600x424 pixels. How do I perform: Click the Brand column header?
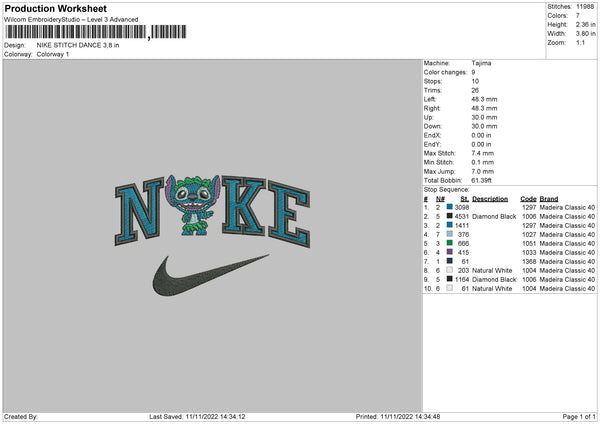pyautogui.click(x=549, y=199)
